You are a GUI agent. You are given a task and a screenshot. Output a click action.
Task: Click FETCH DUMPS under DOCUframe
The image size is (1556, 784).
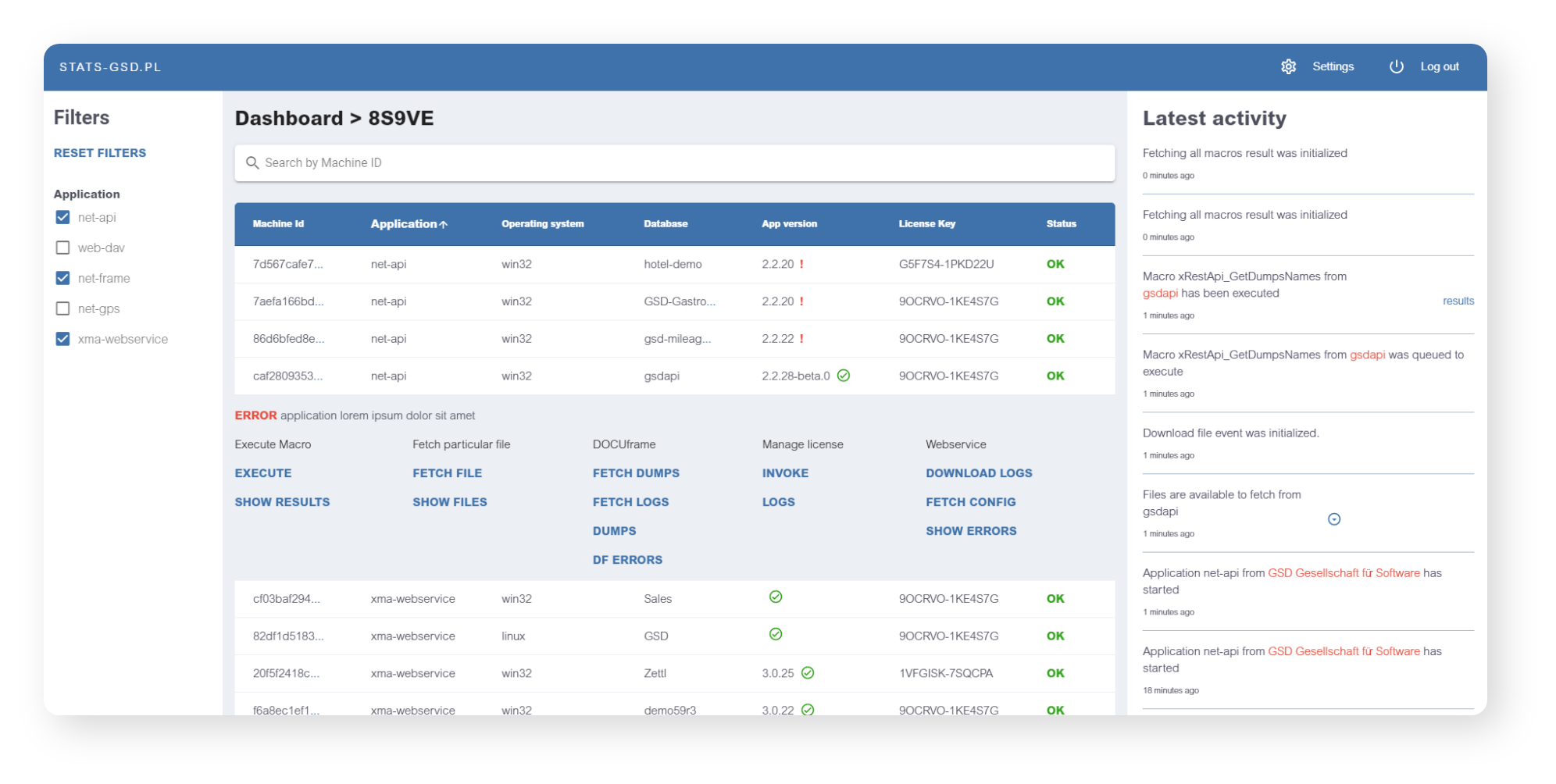636,473
